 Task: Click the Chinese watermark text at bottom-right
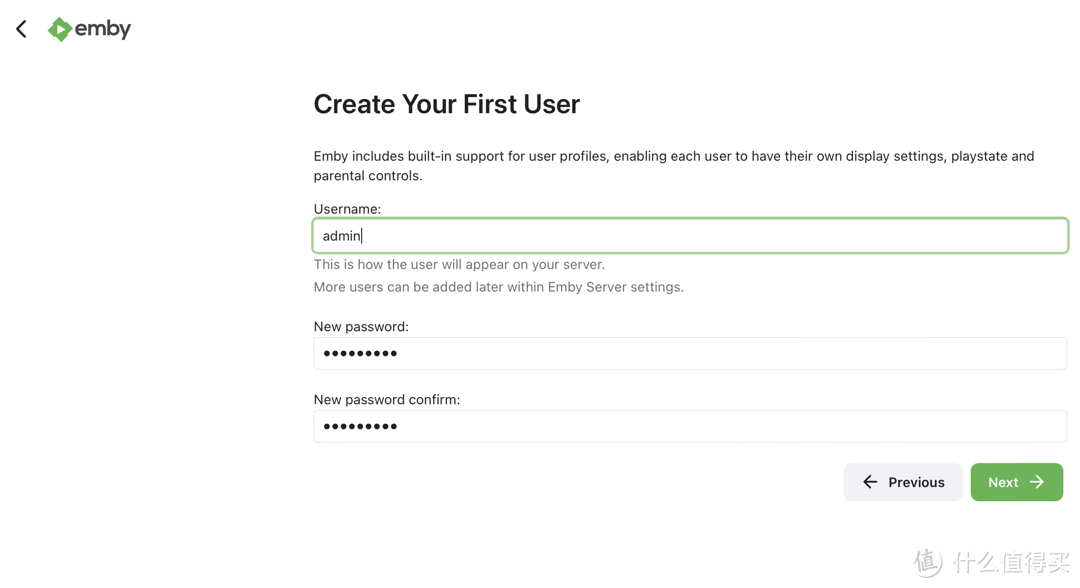1011,563
